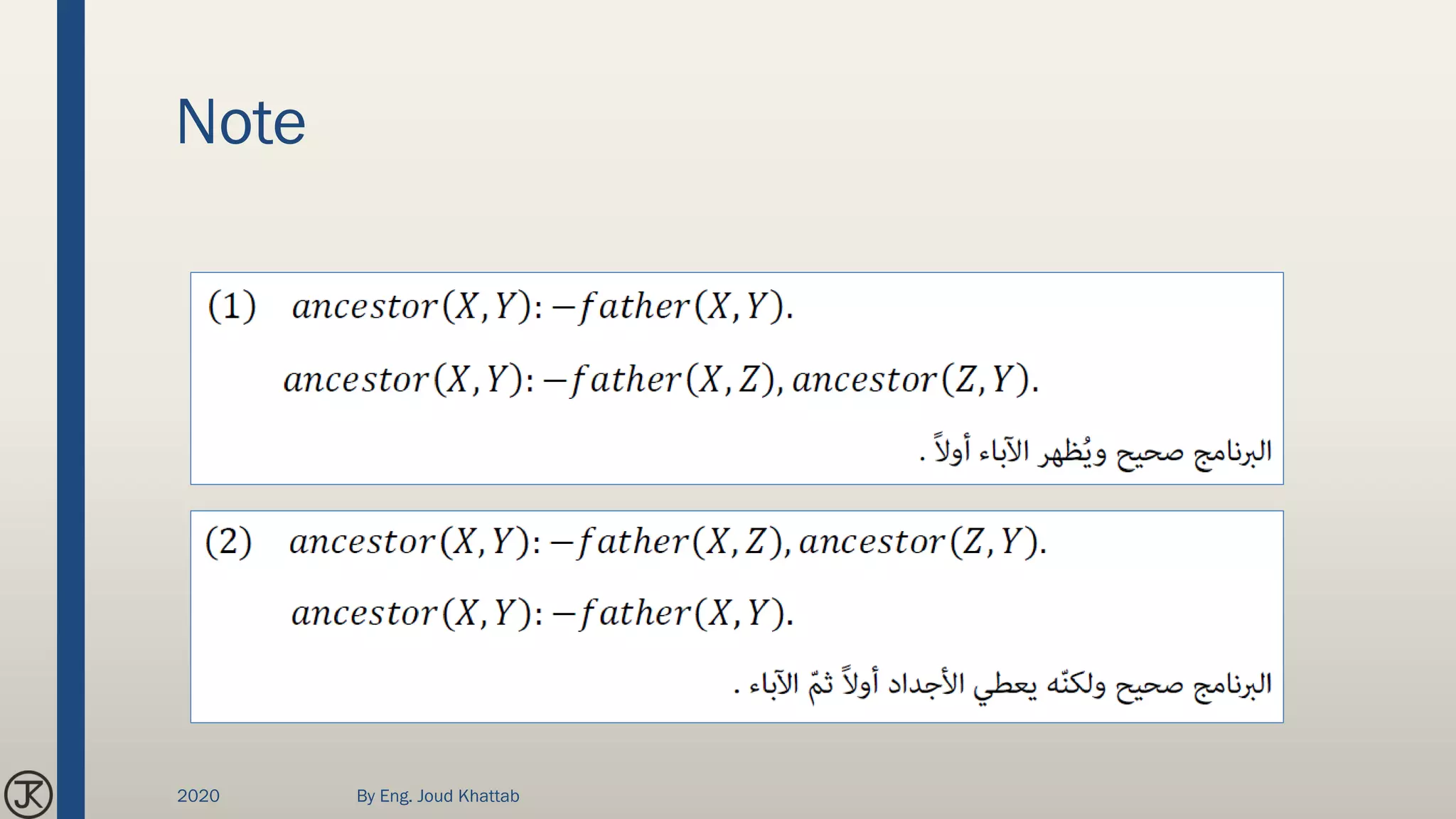The width and height of the screenshot is (1456, 819).
Task: Click the (2) label in second box
Action: 228,542
